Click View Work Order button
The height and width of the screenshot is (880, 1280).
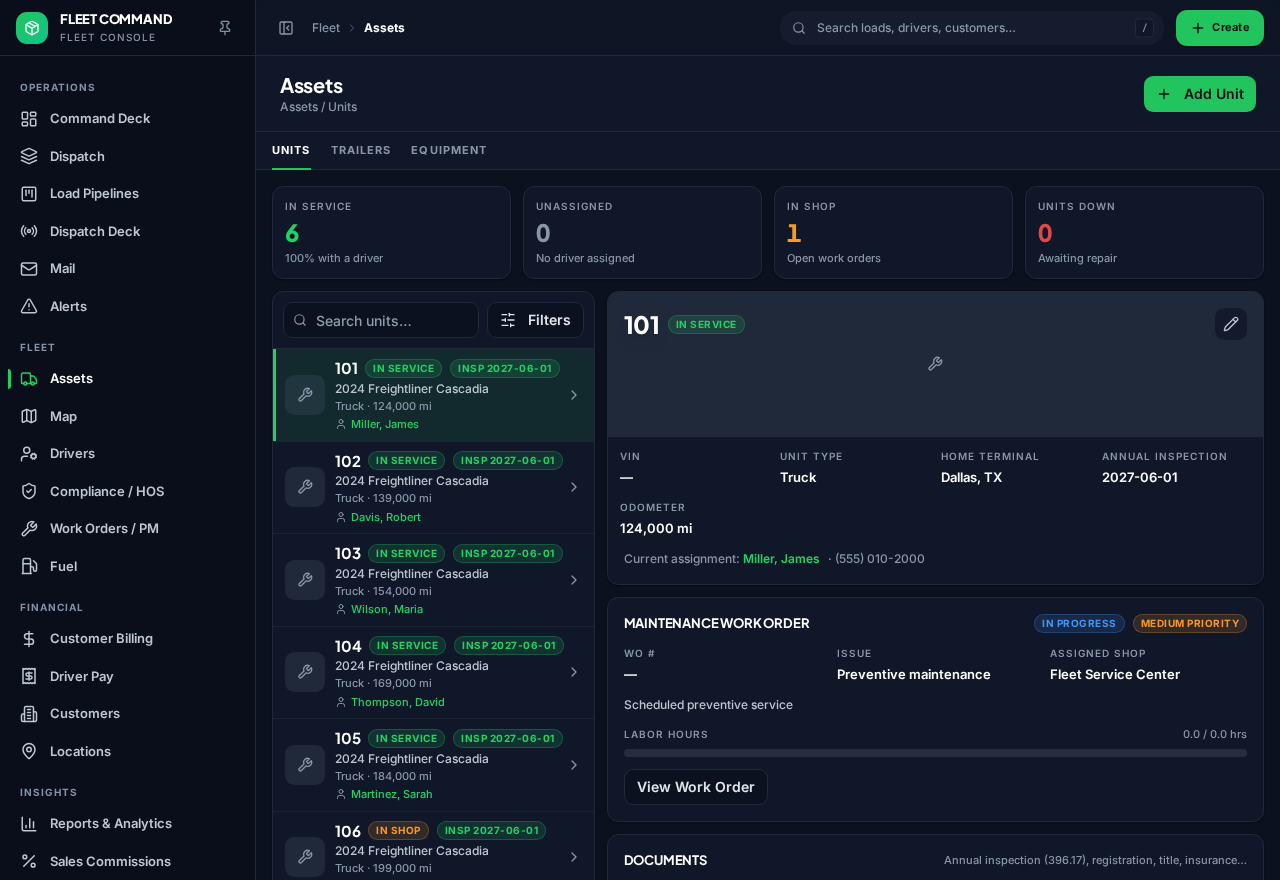pyautogui.click(x=696, y=787)
